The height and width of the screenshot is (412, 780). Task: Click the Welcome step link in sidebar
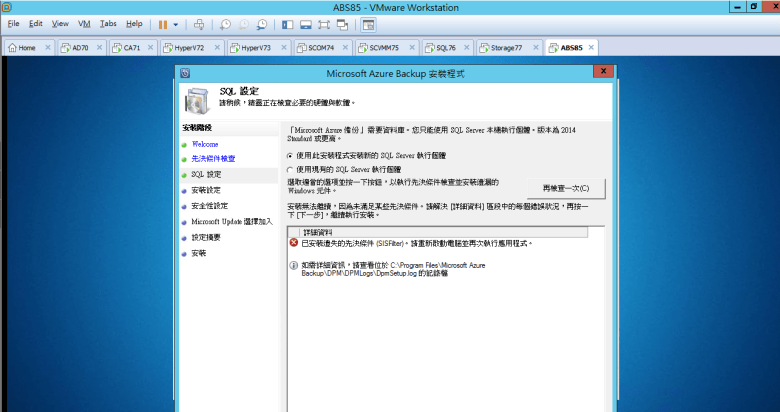(205, 144)
